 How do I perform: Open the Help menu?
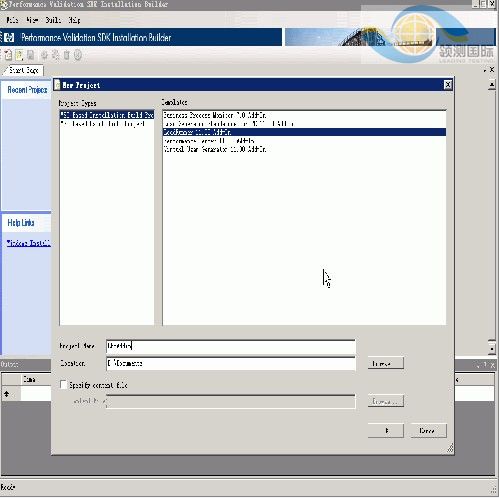click(74, 20)
